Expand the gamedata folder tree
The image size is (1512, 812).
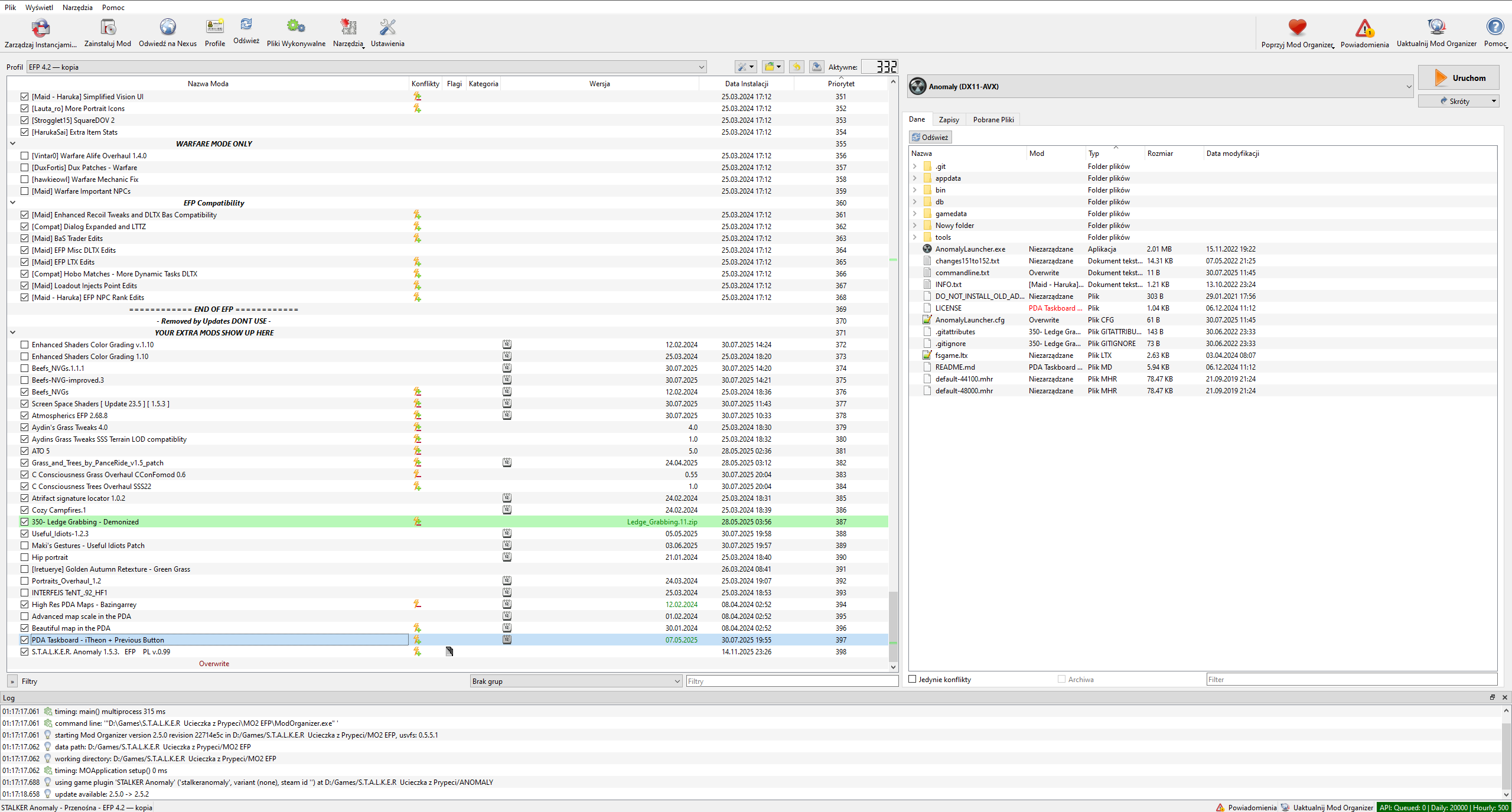[915, 213]
